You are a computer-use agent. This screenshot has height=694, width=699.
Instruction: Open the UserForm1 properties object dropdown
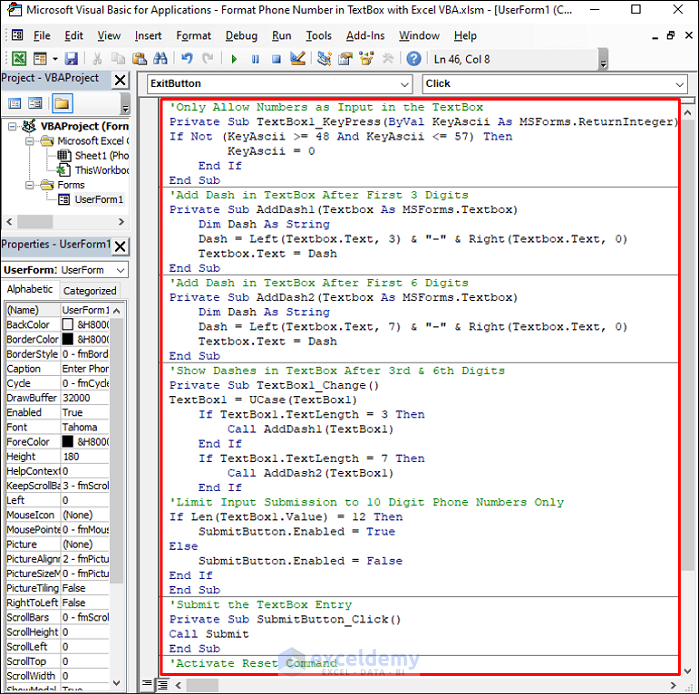click(x=120, y=270)
